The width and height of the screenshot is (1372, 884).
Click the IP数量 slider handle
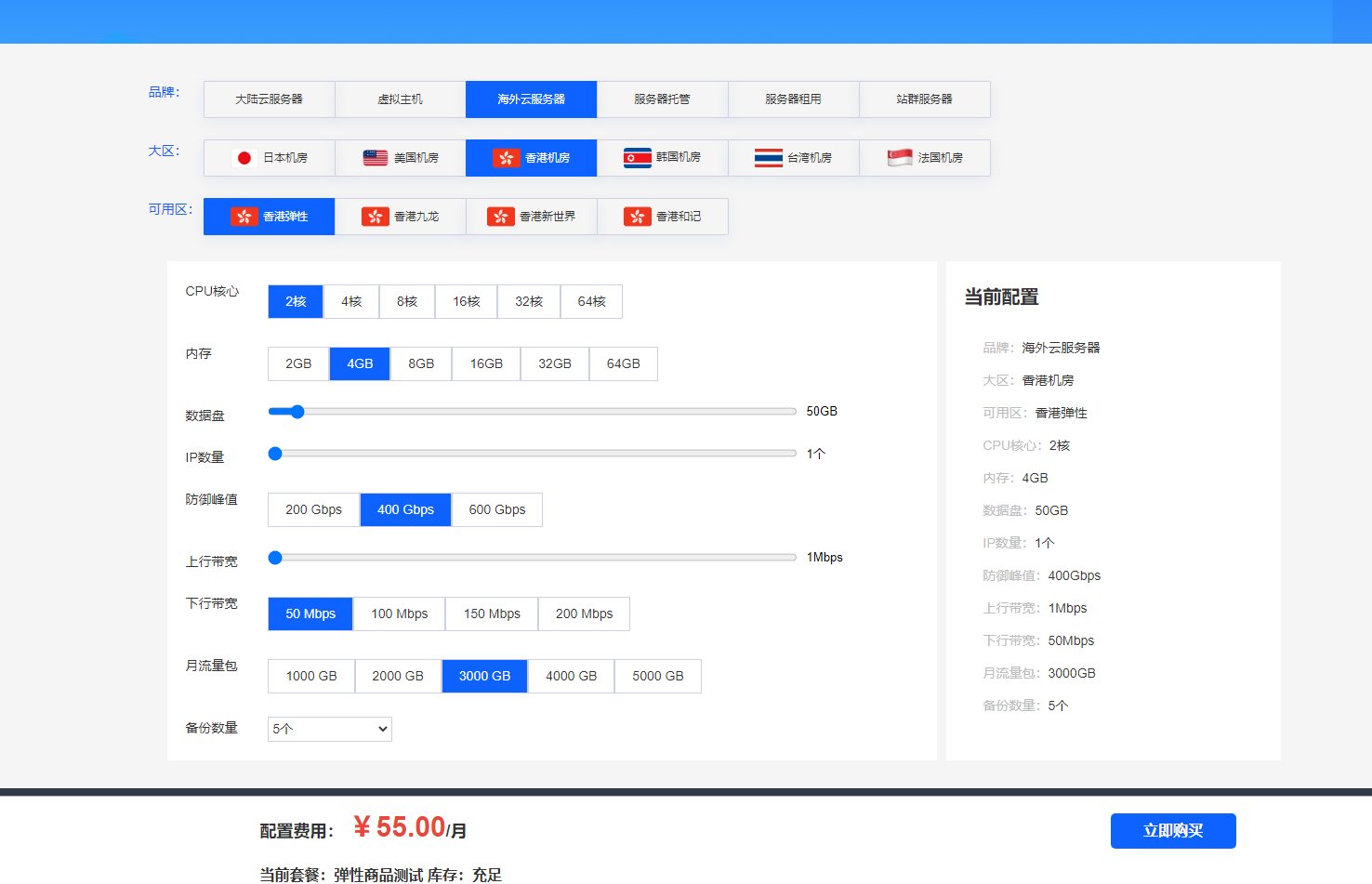pyautogui.click(x=275, y=454)
